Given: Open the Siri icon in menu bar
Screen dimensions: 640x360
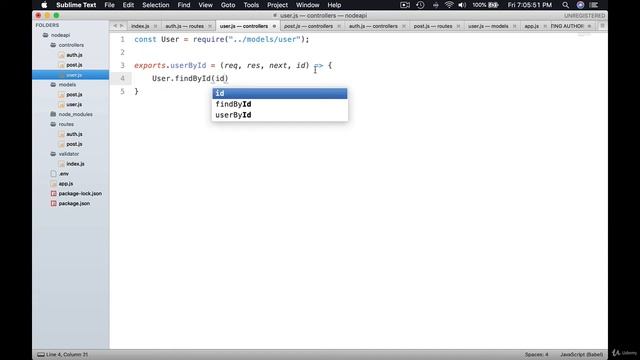Looking at the screenshot, I should 580,5.
